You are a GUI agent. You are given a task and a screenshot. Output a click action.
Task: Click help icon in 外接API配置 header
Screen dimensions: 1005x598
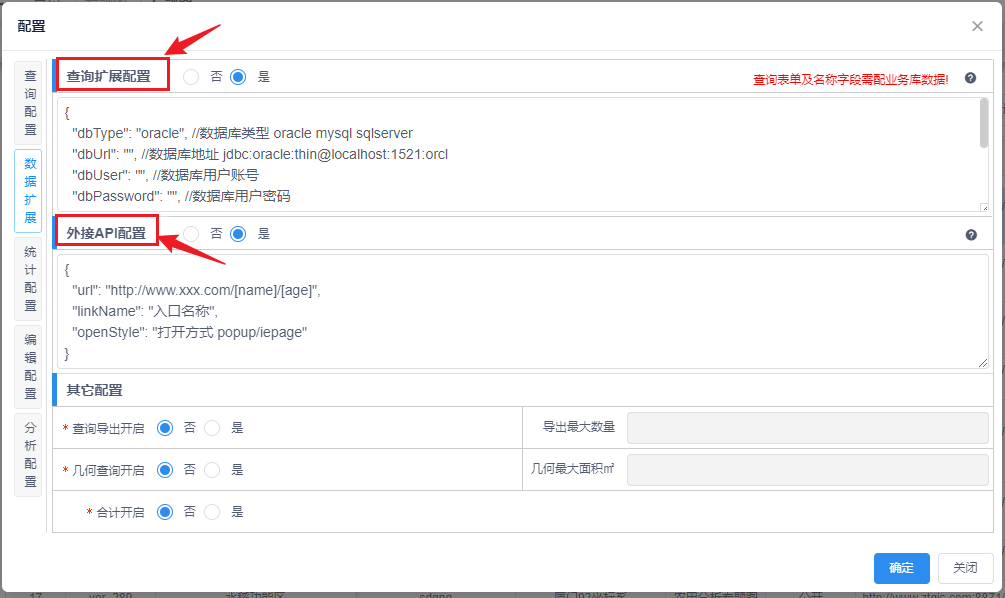pyautogui.click(x=970, y=235)
